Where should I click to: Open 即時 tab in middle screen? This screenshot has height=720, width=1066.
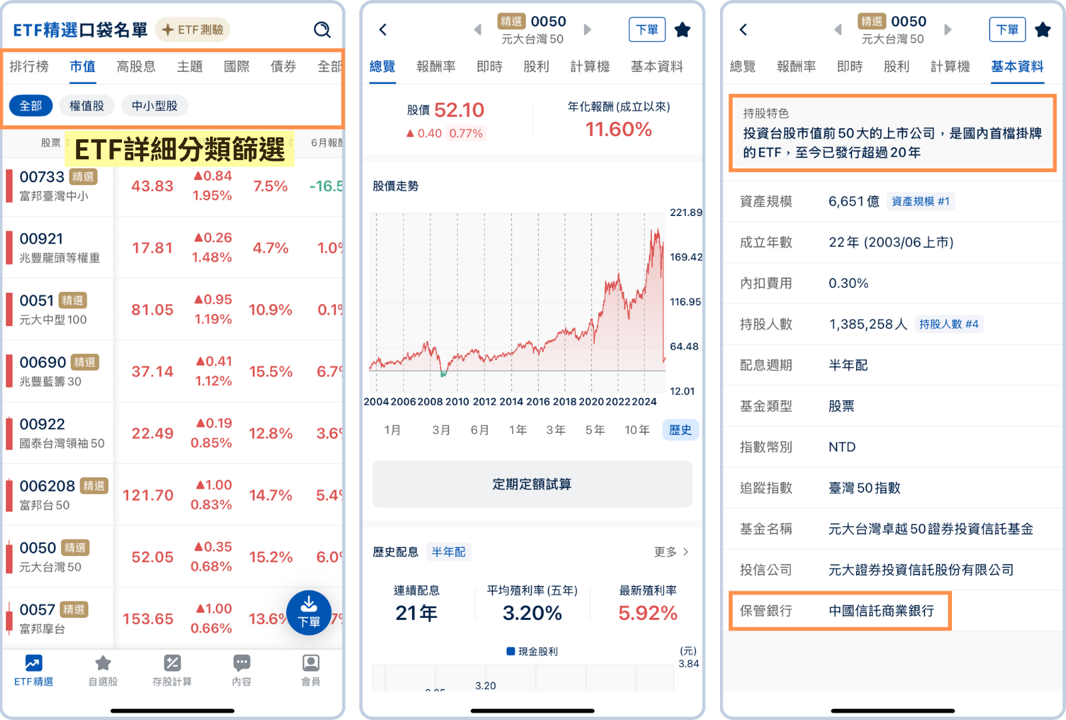tap(489, 67)
